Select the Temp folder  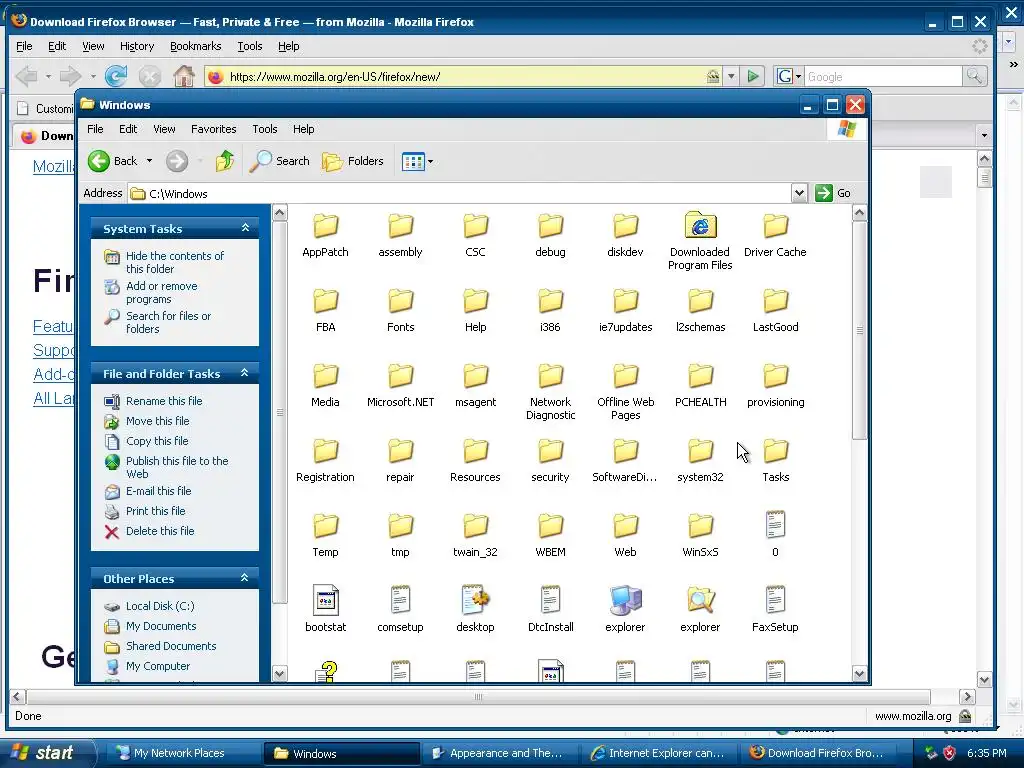(325, 536)
